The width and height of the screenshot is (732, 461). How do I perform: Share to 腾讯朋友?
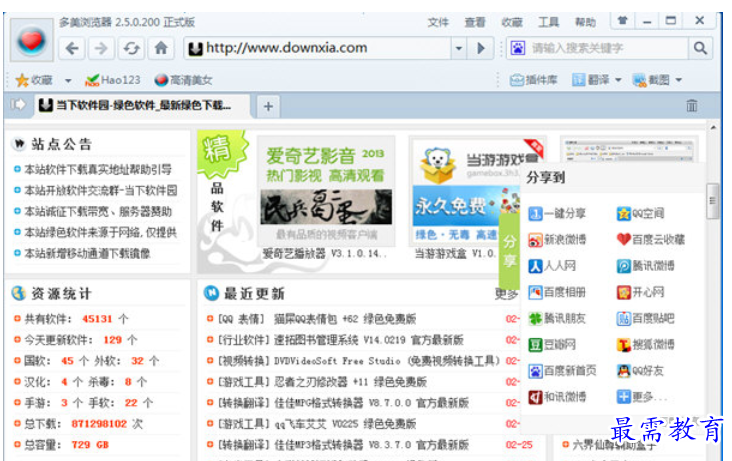pyautogui.click(x=557, y=319)
